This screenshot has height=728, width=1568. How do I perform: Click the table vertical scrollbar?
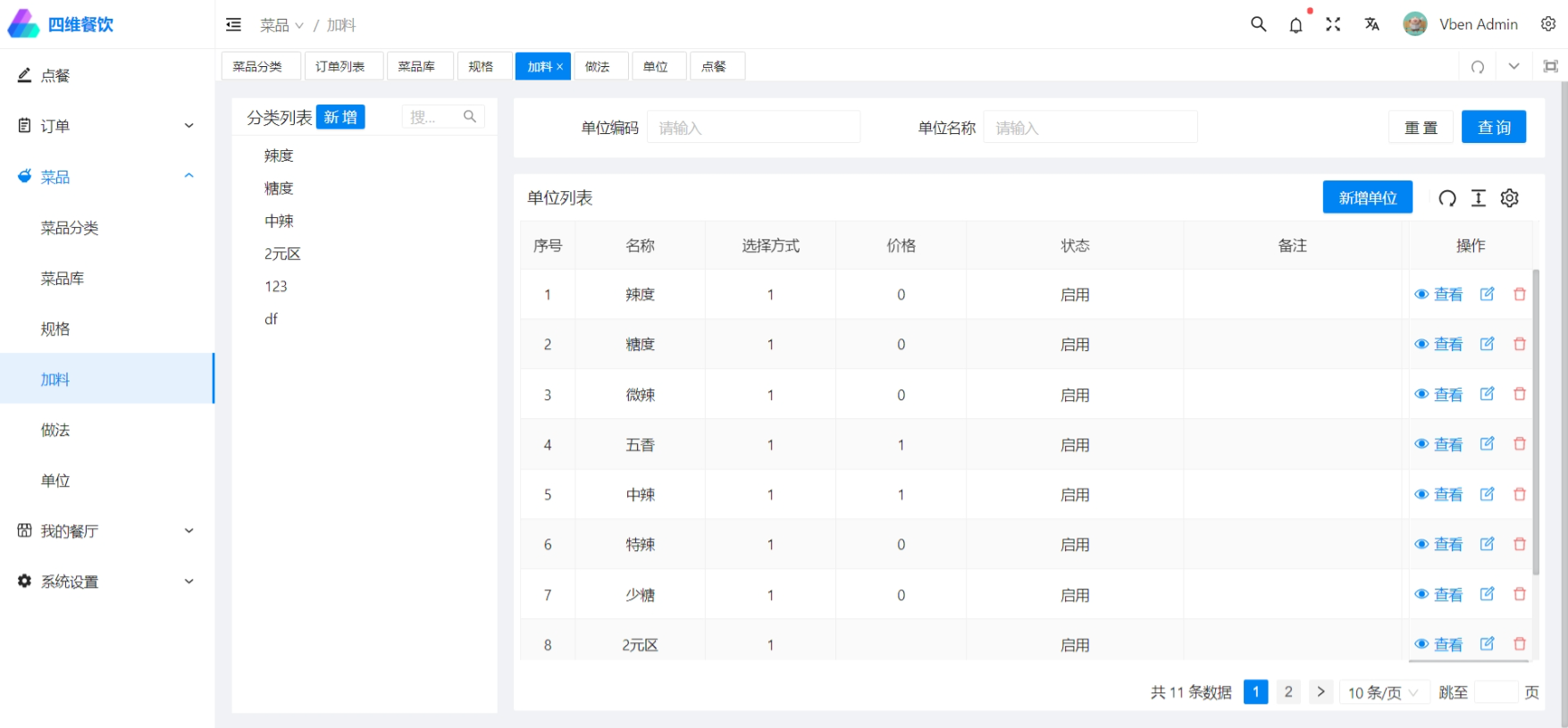1536,422
